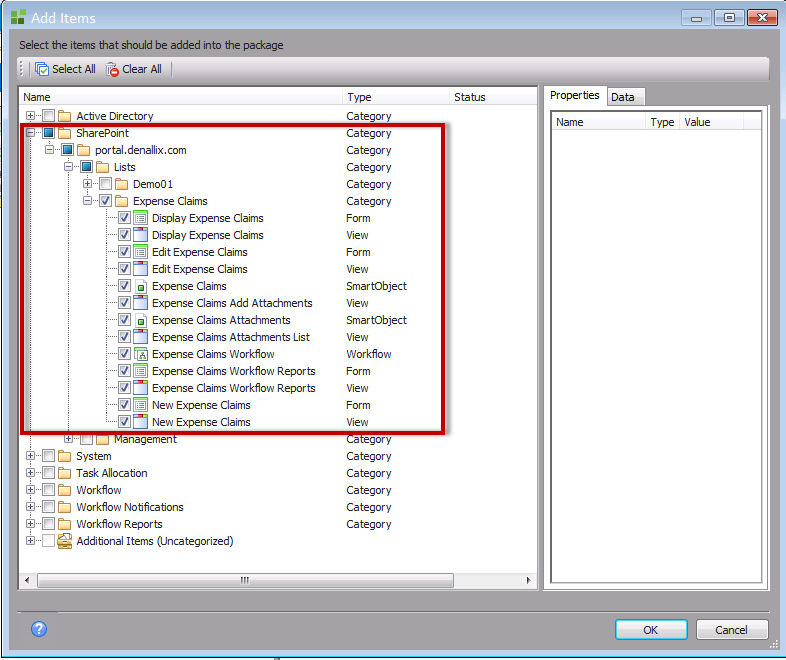Screen dimensions: 786x660
Task: Click the Expense Claims SmartObject icon
Action: 141,286
